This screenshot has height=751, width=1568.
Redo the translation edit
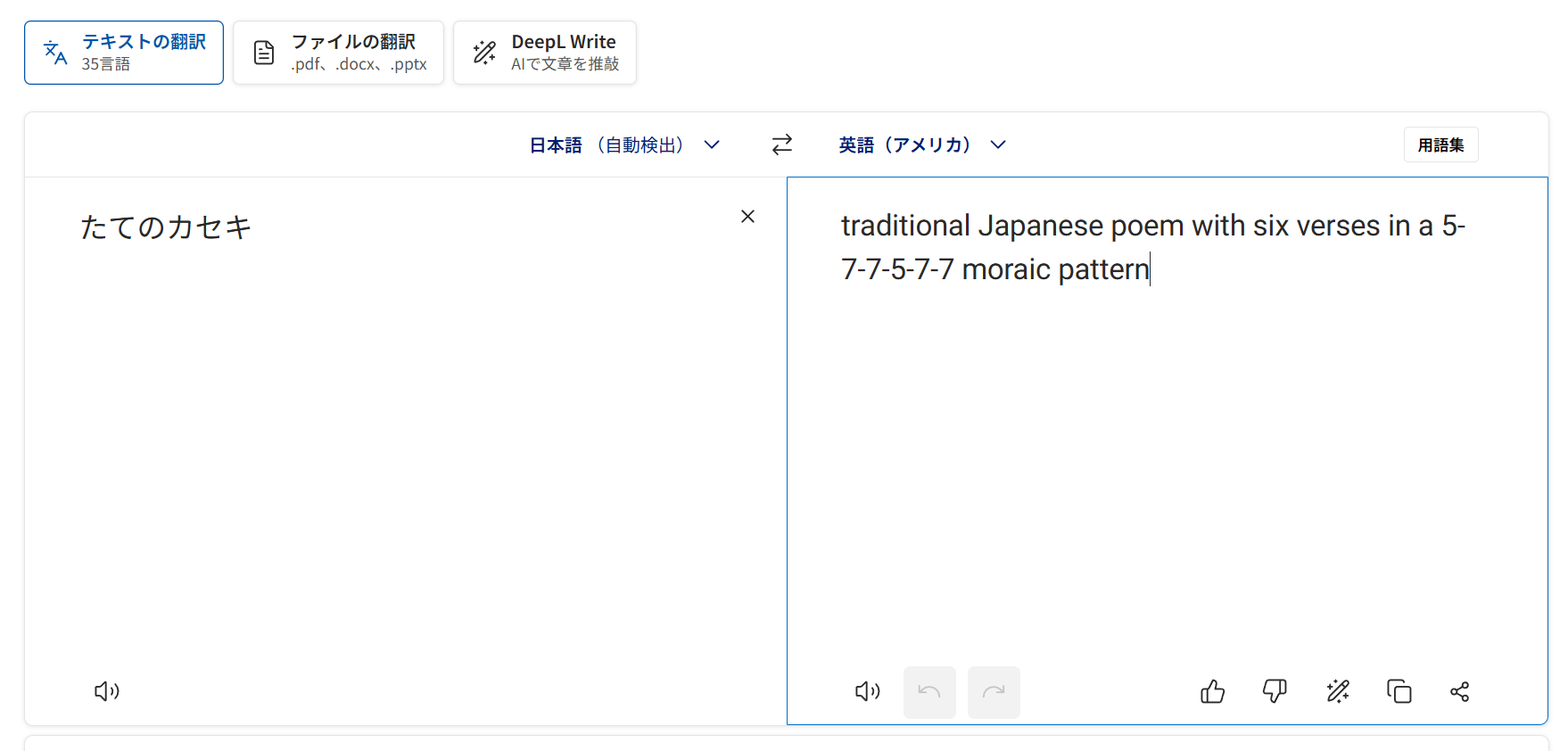click(x=994, y=692)
